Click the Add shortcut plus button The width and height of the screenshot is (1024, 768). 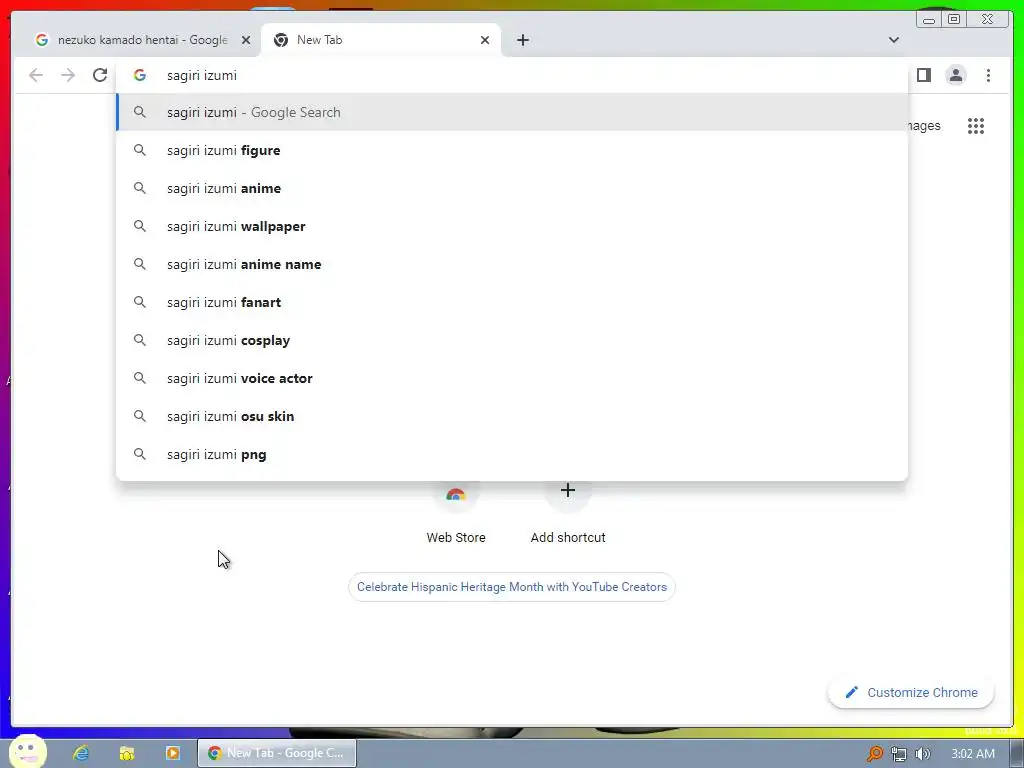568,490
